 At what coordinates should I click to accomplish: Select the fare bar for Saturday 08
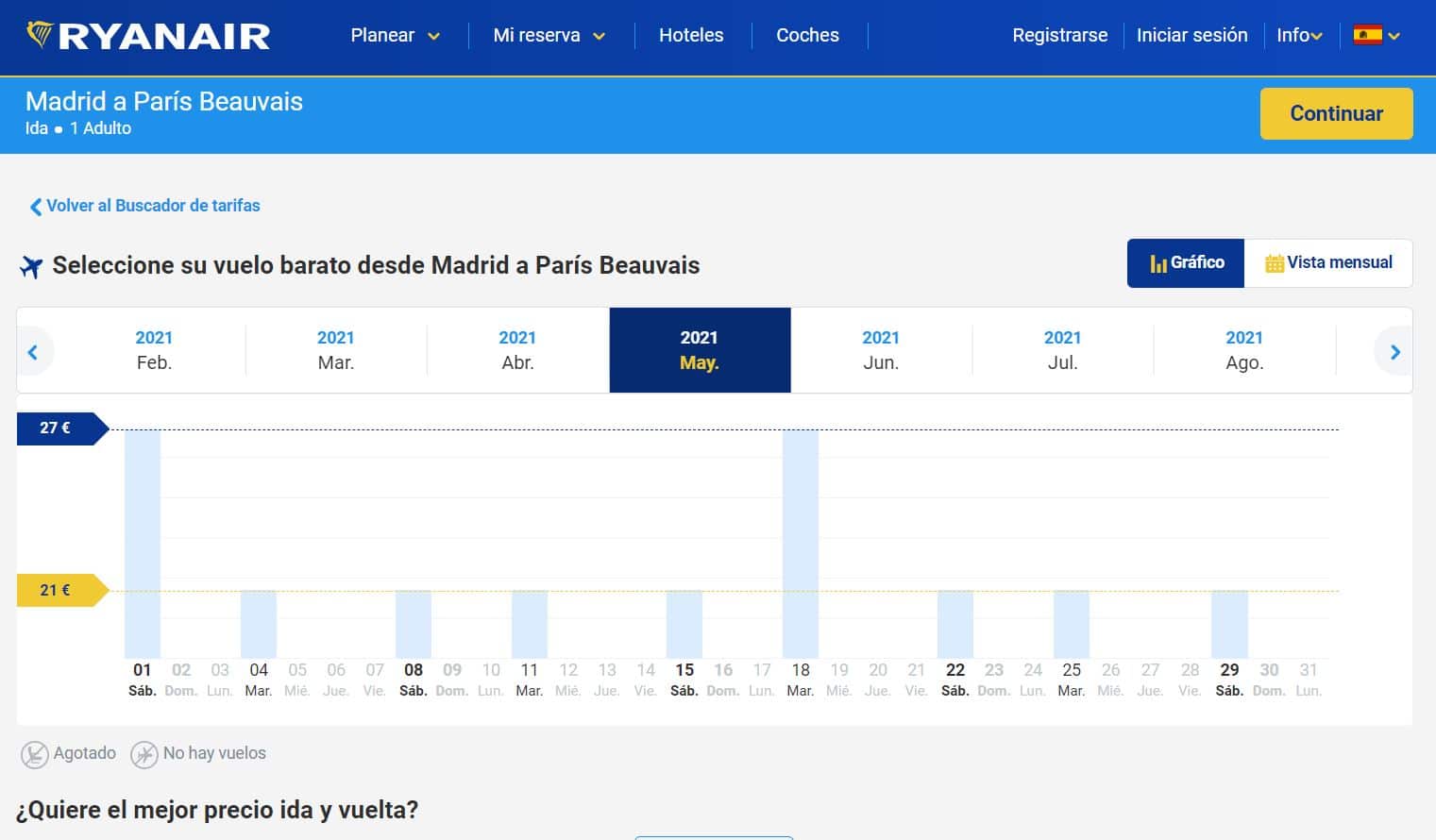click(x=414, y=624)
